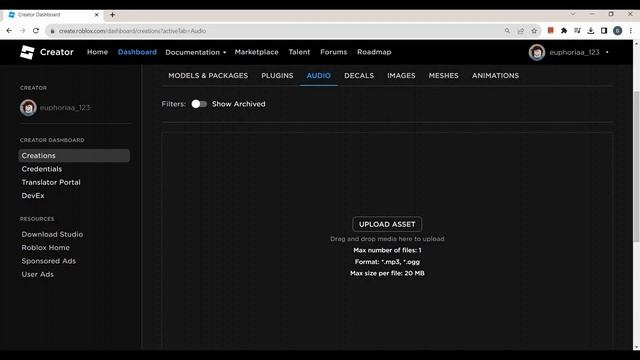Click the tab search chevron in title bar
640x360 pixels.
point(573,14)
